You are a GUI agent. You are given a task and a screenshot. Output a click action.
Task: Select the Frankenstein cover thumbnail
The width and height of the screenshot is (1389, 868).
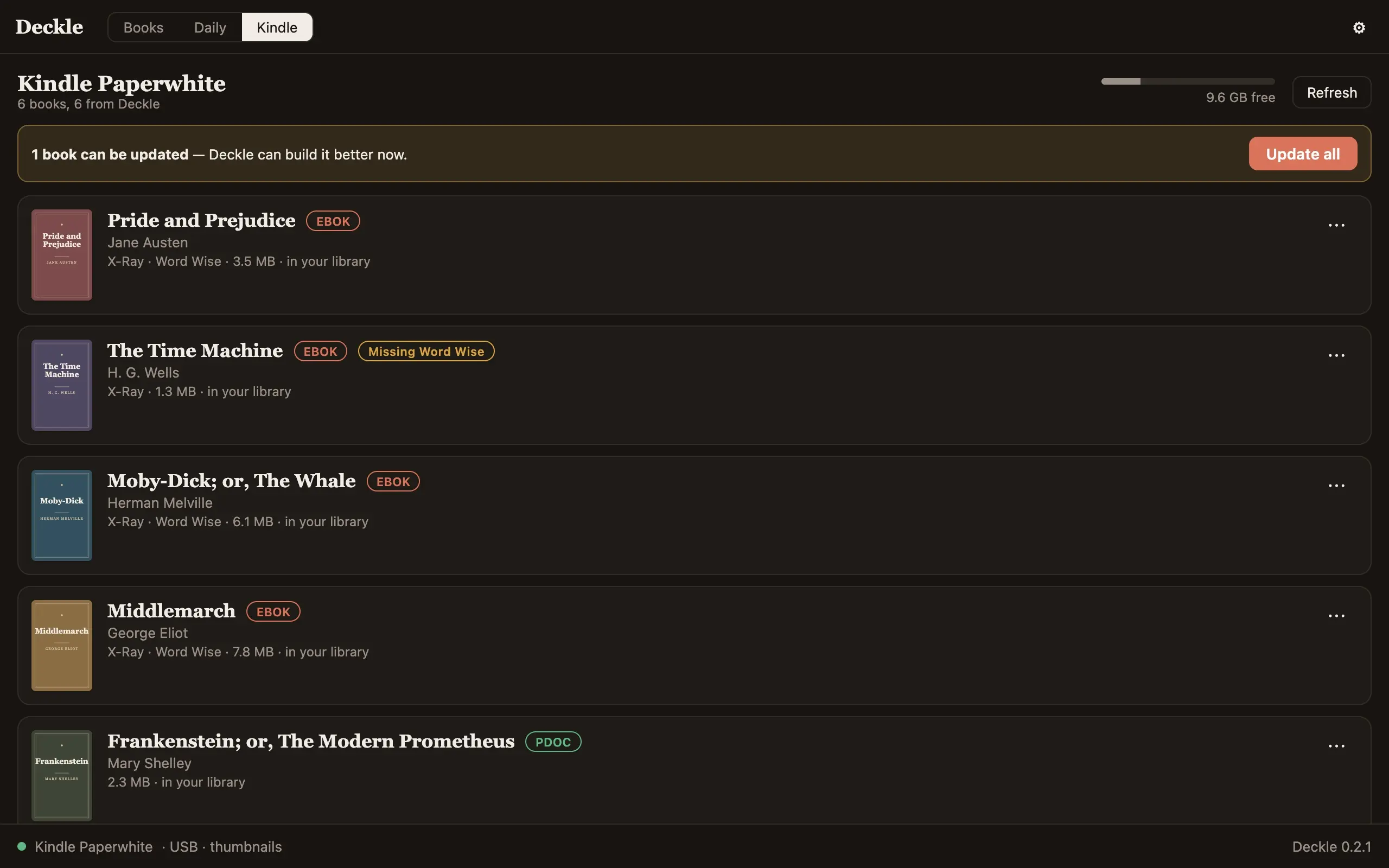click(x=62, y=776)
